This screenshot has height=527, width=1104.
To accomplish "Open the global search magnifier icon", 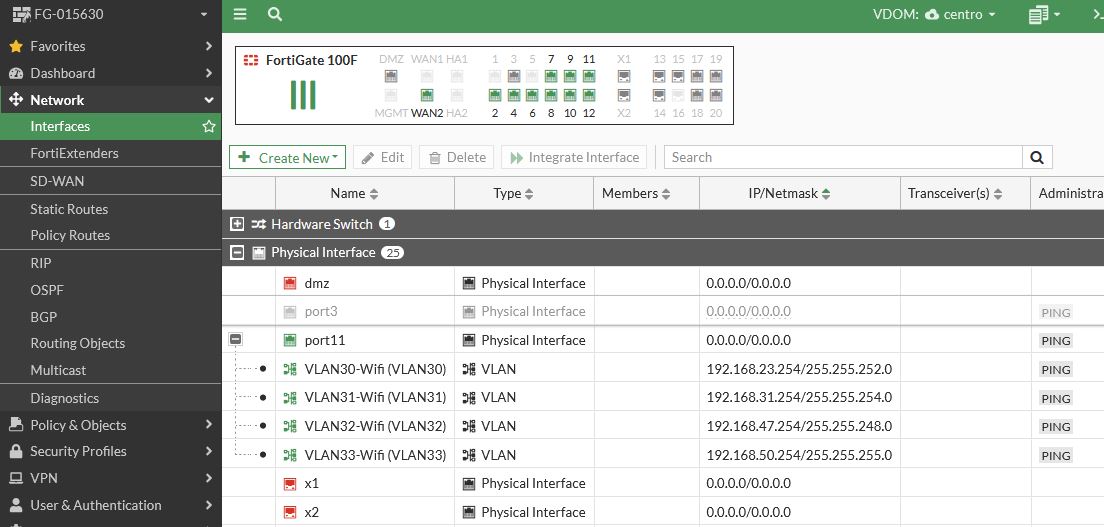I will pos(275,14).
